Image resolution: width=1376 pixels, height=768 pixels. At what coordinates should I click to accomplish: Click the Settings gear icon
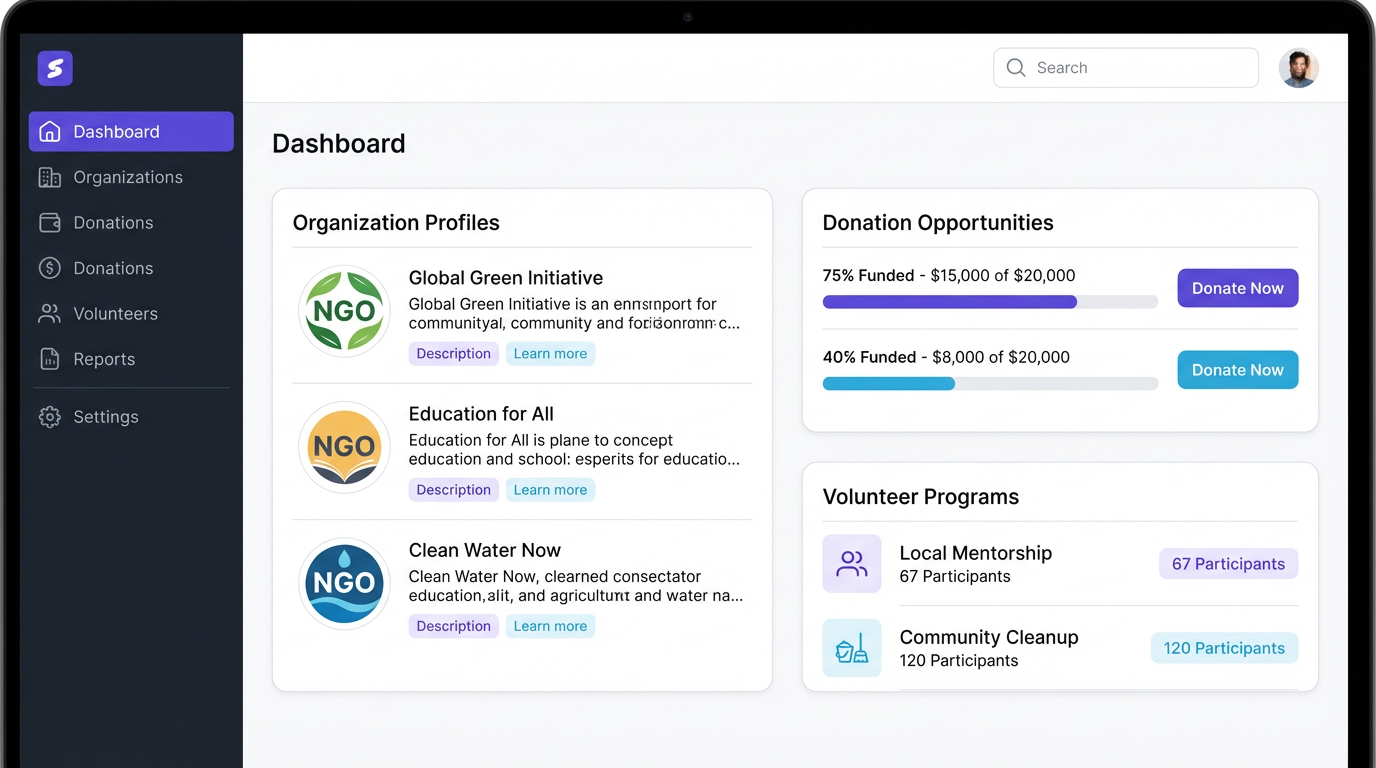click(49, 417)
